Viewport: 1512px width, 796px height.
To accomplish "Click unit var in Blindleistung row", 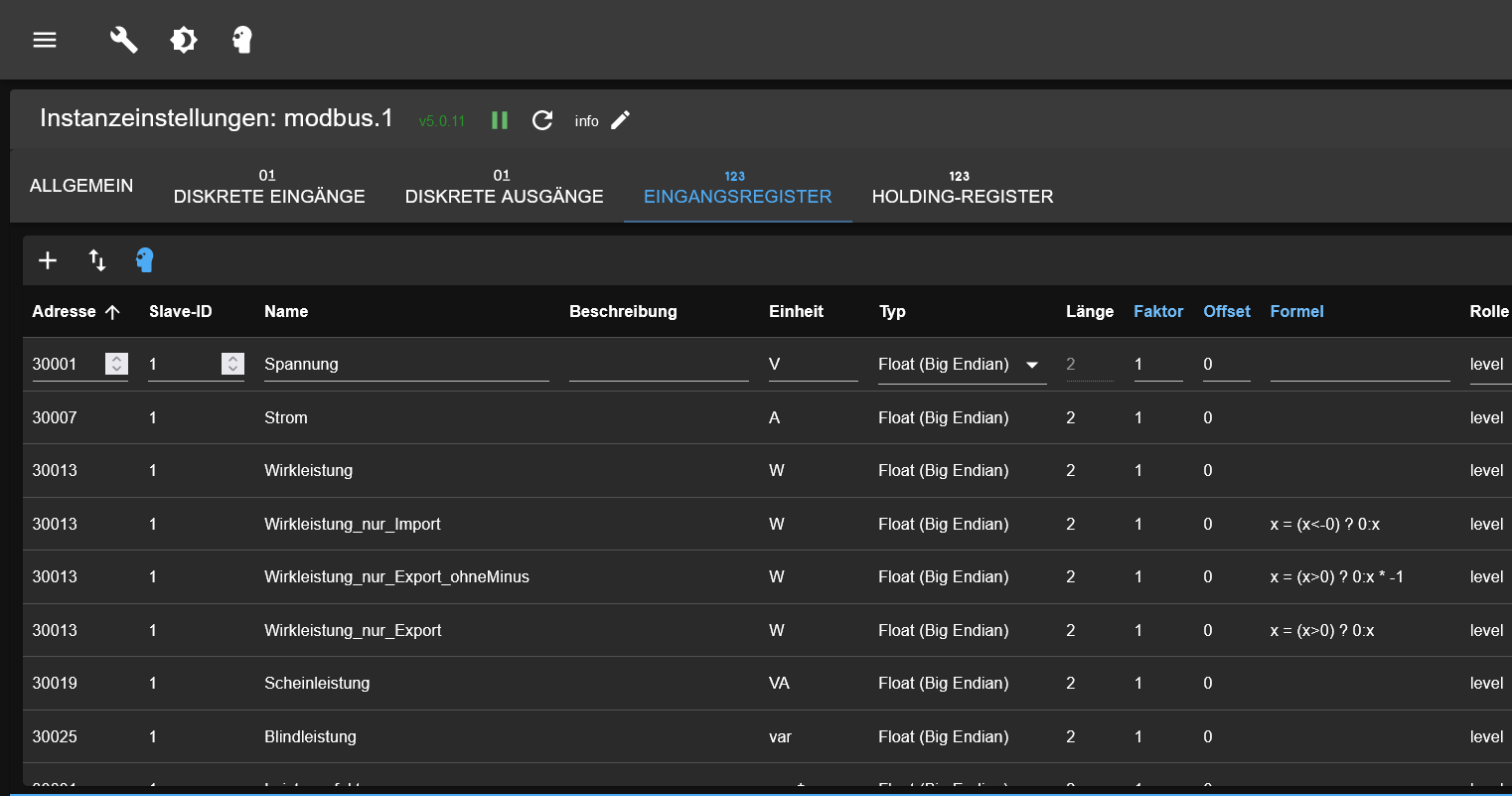I will 780,737.
